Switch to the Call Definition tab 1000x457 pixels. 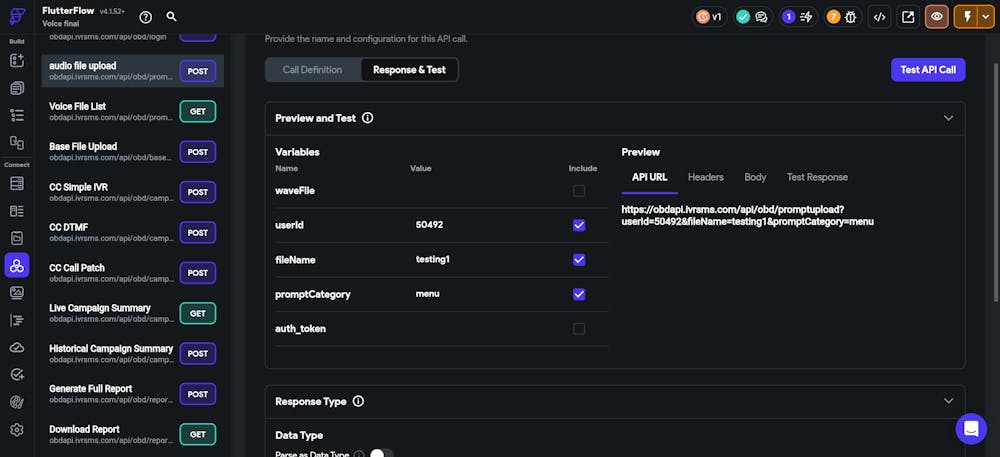coord(312,70)
